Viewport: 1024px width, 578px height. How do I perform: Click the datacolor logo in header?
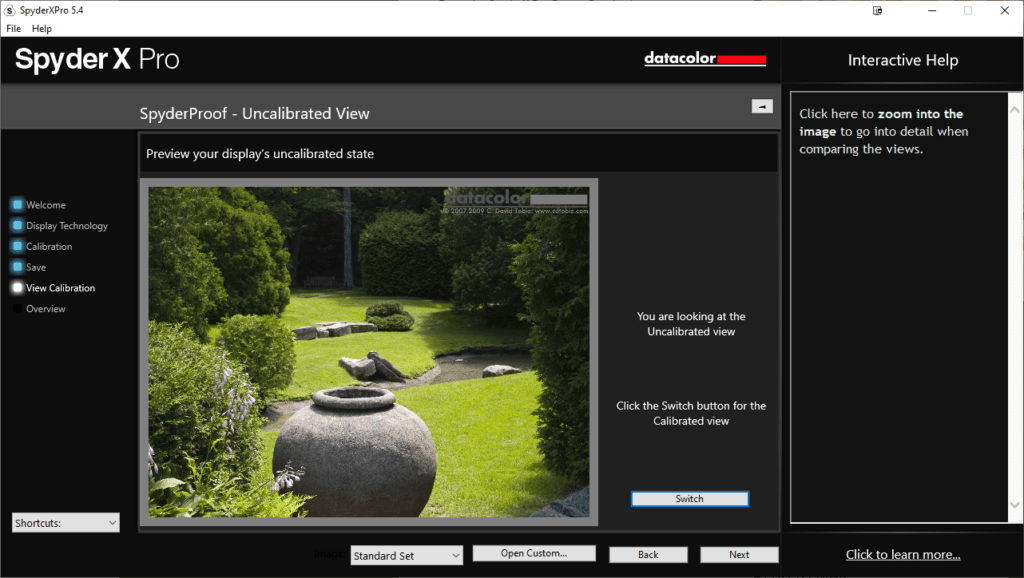pos(705,59)
